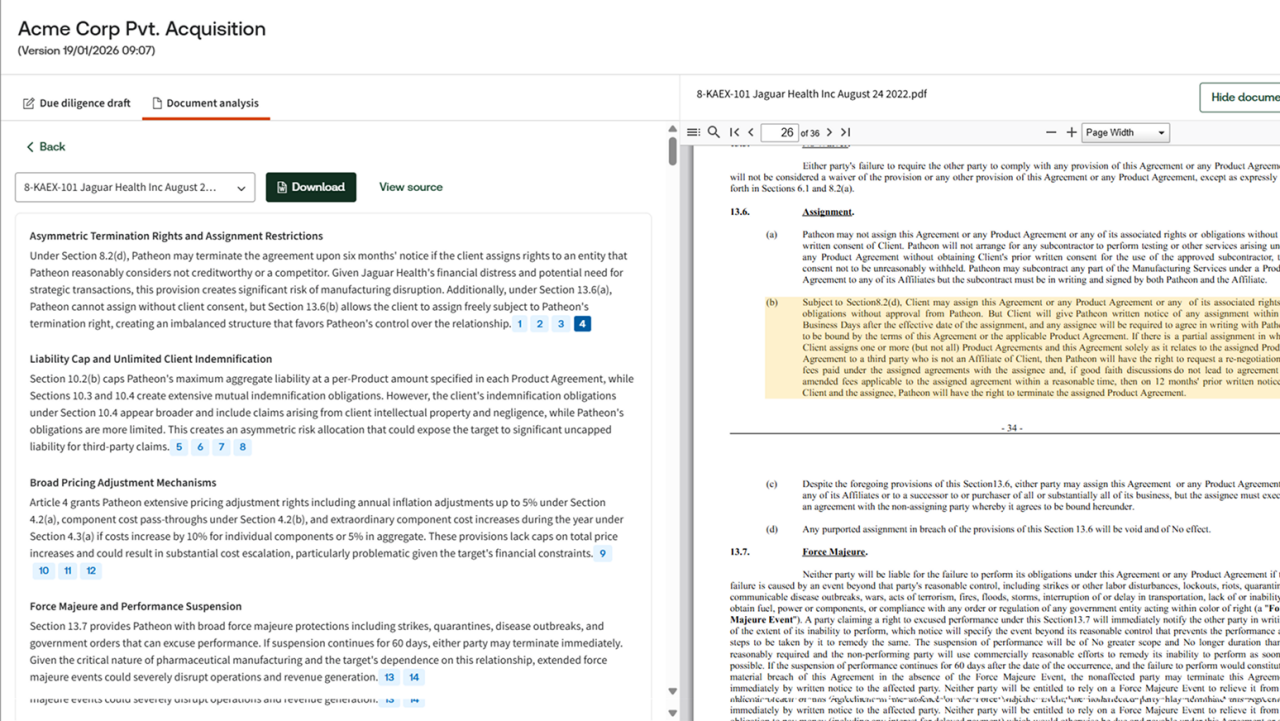Click the Download button
Image resolution: width=1280 pixels, height=721 pixels.
(310, 187)
